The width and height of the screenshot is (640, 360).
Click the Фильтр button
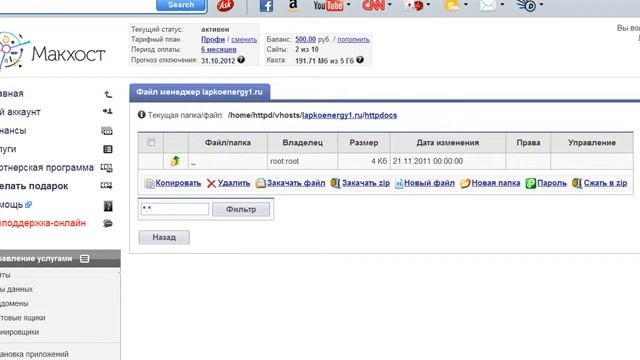click(241, 209)
